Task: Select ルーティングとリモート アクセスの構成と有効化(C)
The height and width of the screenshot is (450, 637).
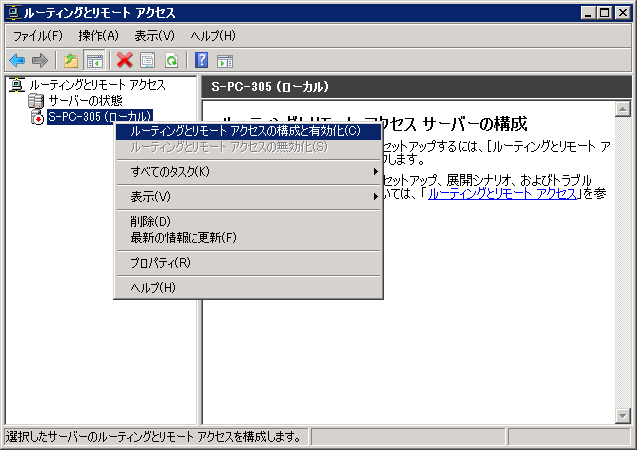Action: point(245,131)
